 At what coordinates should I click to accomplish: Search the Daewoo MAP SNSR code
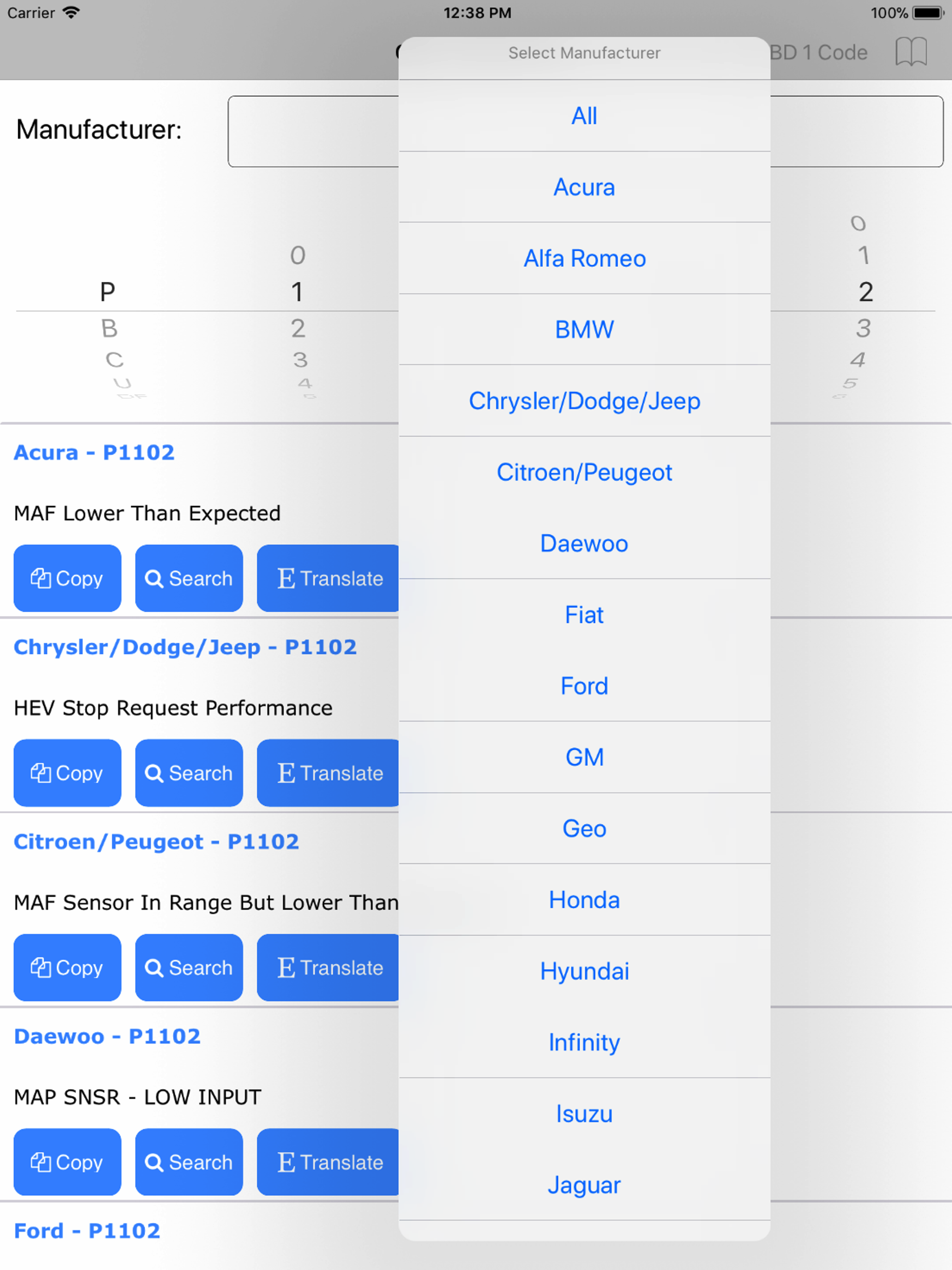coord(189,1162)
